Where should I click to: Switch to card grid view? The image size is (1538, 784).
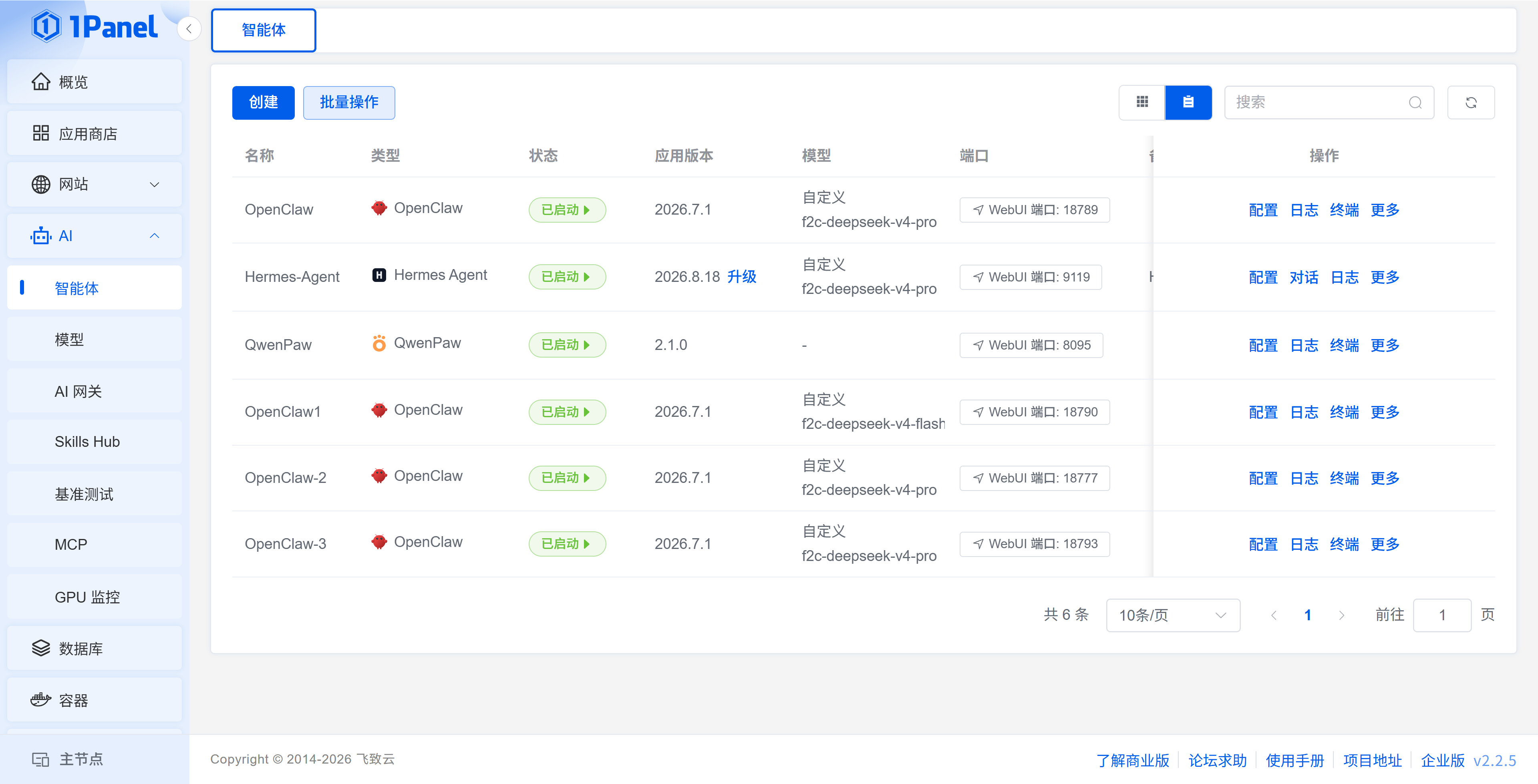click(x=1141, y=102)
